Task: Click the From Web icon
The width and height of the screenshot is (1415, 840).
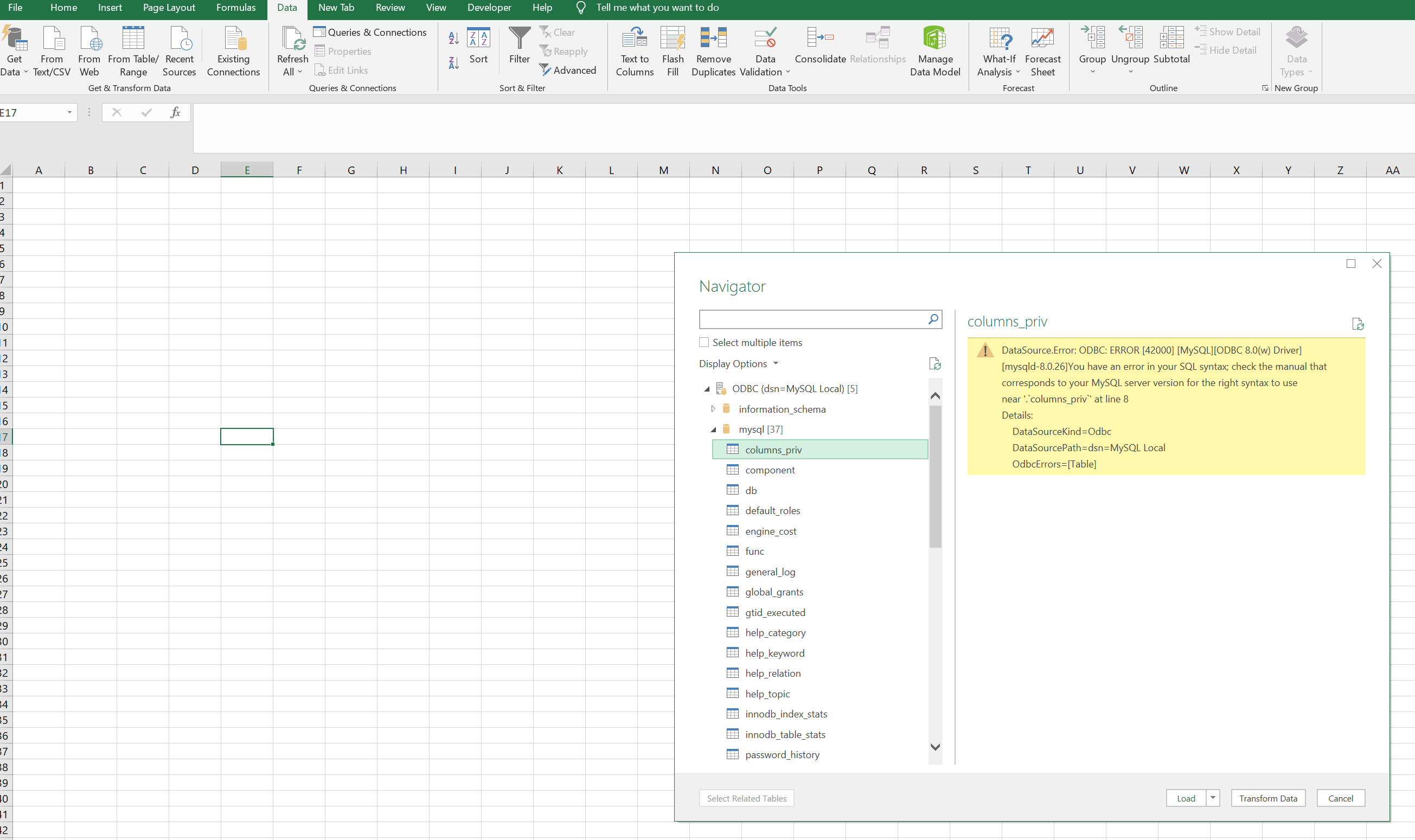Action: point(89,39)
